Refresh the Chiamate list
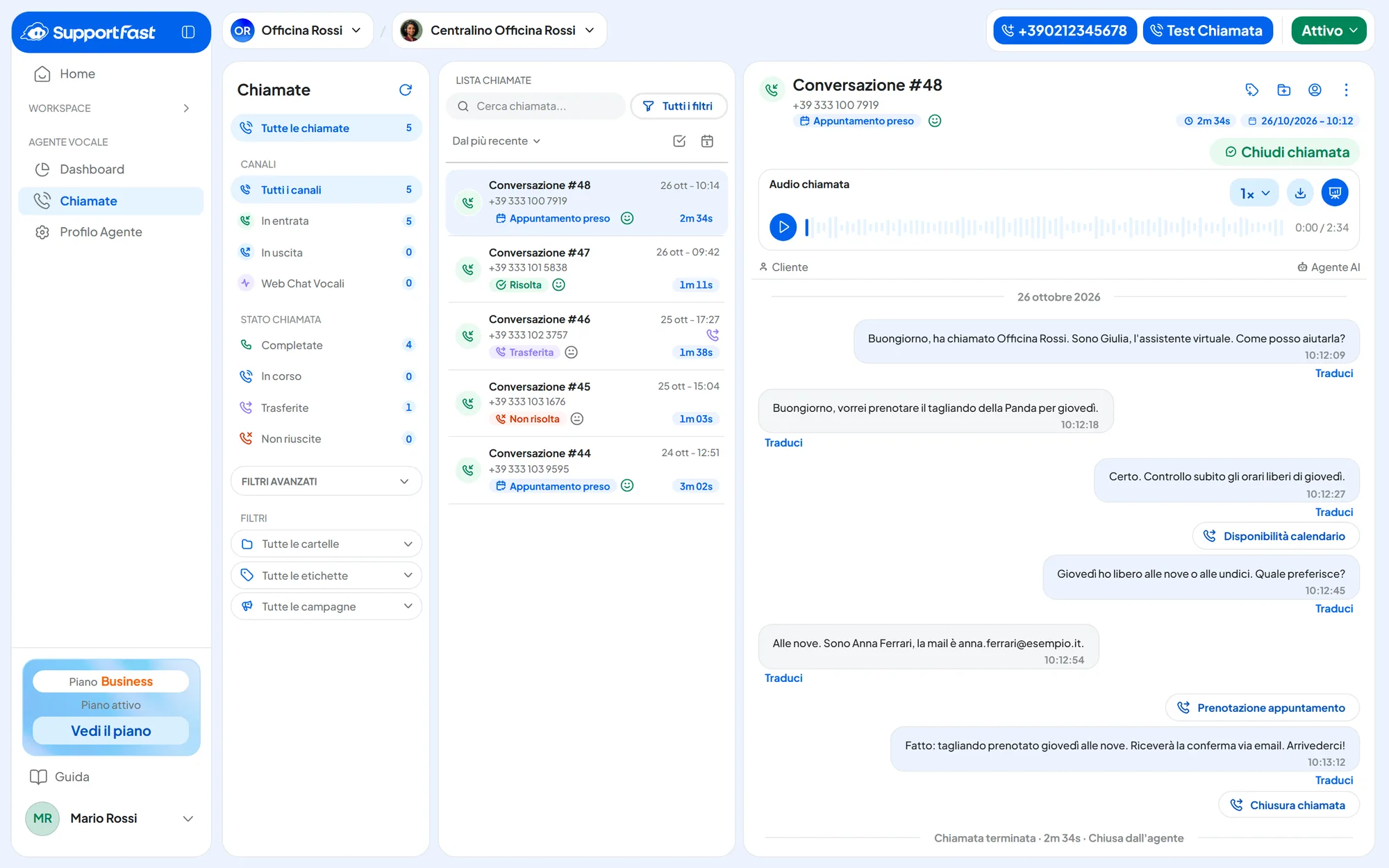 coord(406,90)
